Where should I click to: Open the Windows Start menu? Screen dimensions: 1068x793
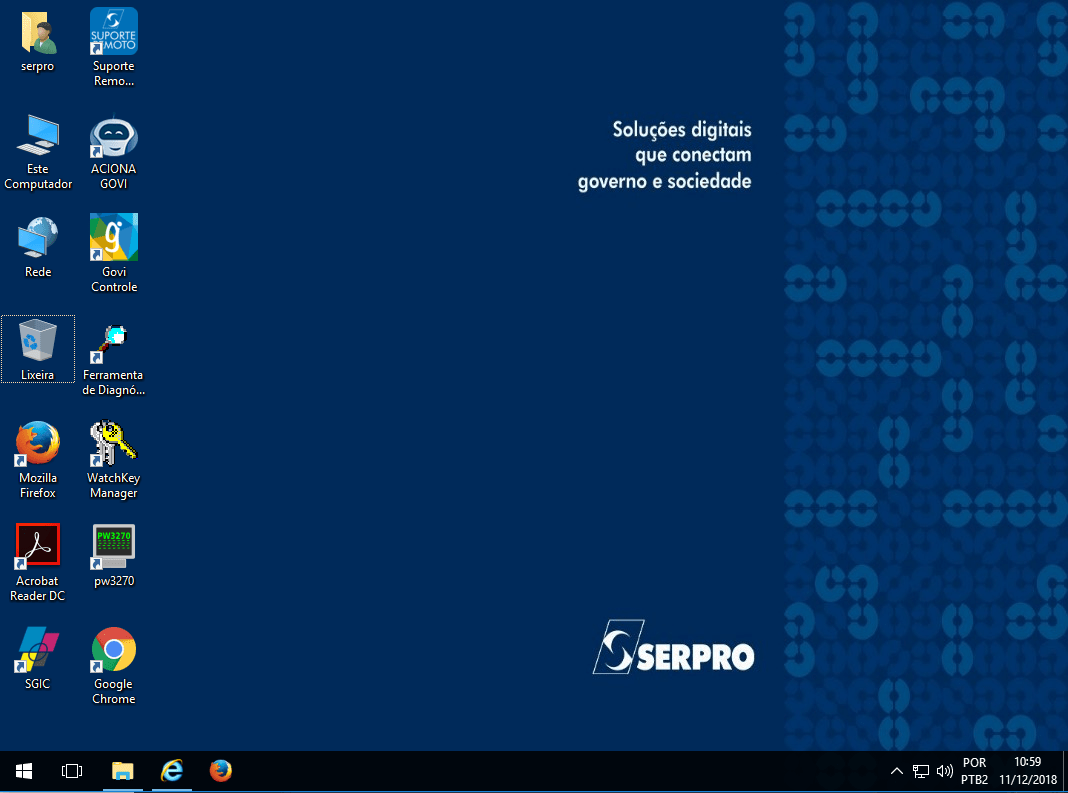24,771
